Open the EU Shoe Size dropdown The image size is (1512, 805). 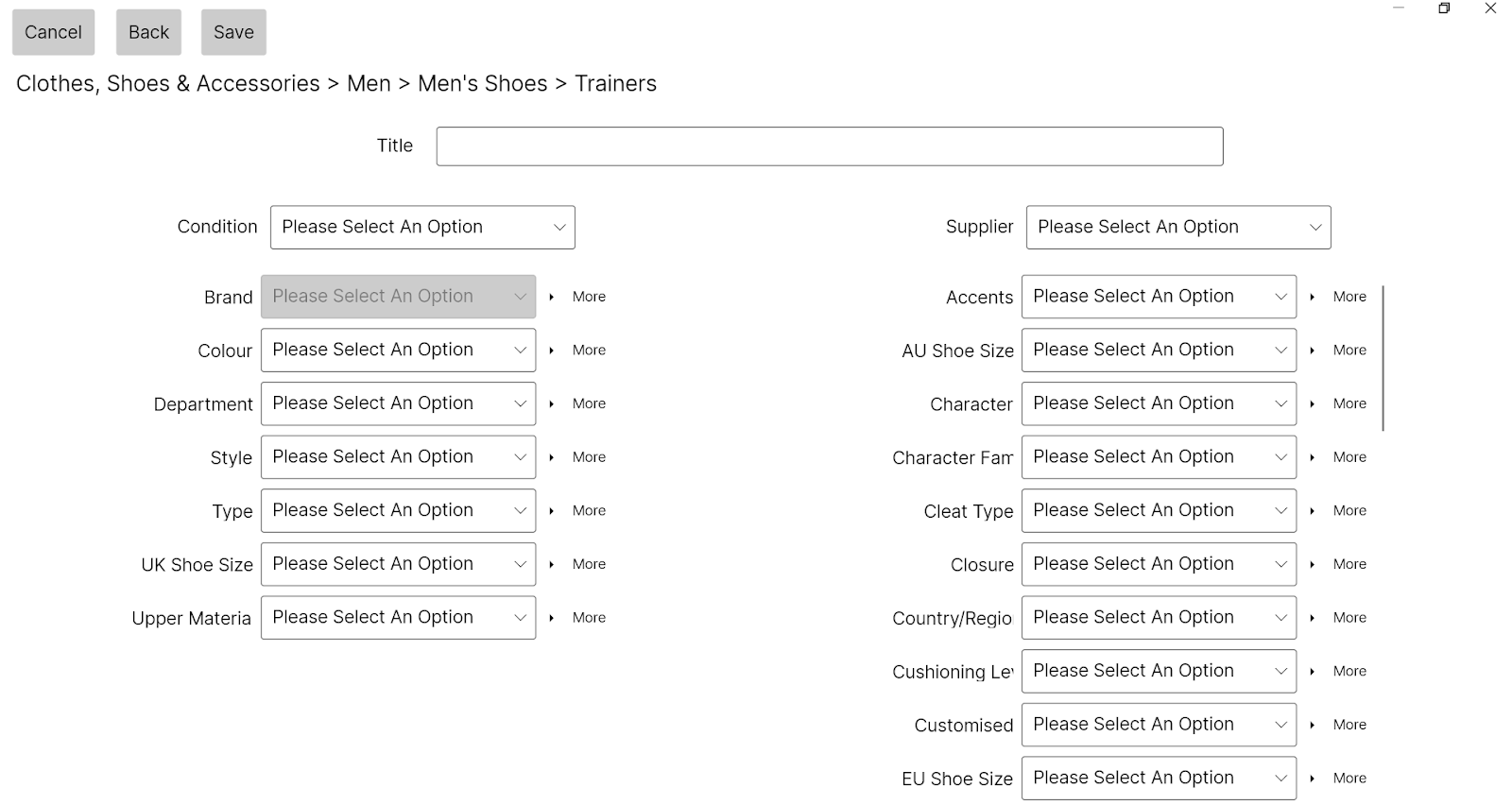tap(1159, 778)
